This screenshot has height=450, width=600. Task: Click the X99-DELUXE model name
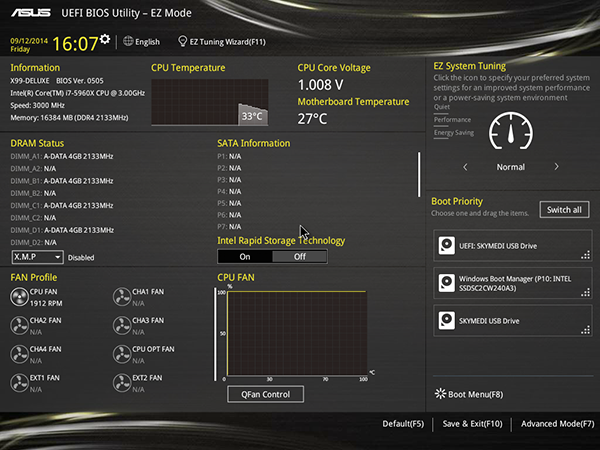(30, 81)
